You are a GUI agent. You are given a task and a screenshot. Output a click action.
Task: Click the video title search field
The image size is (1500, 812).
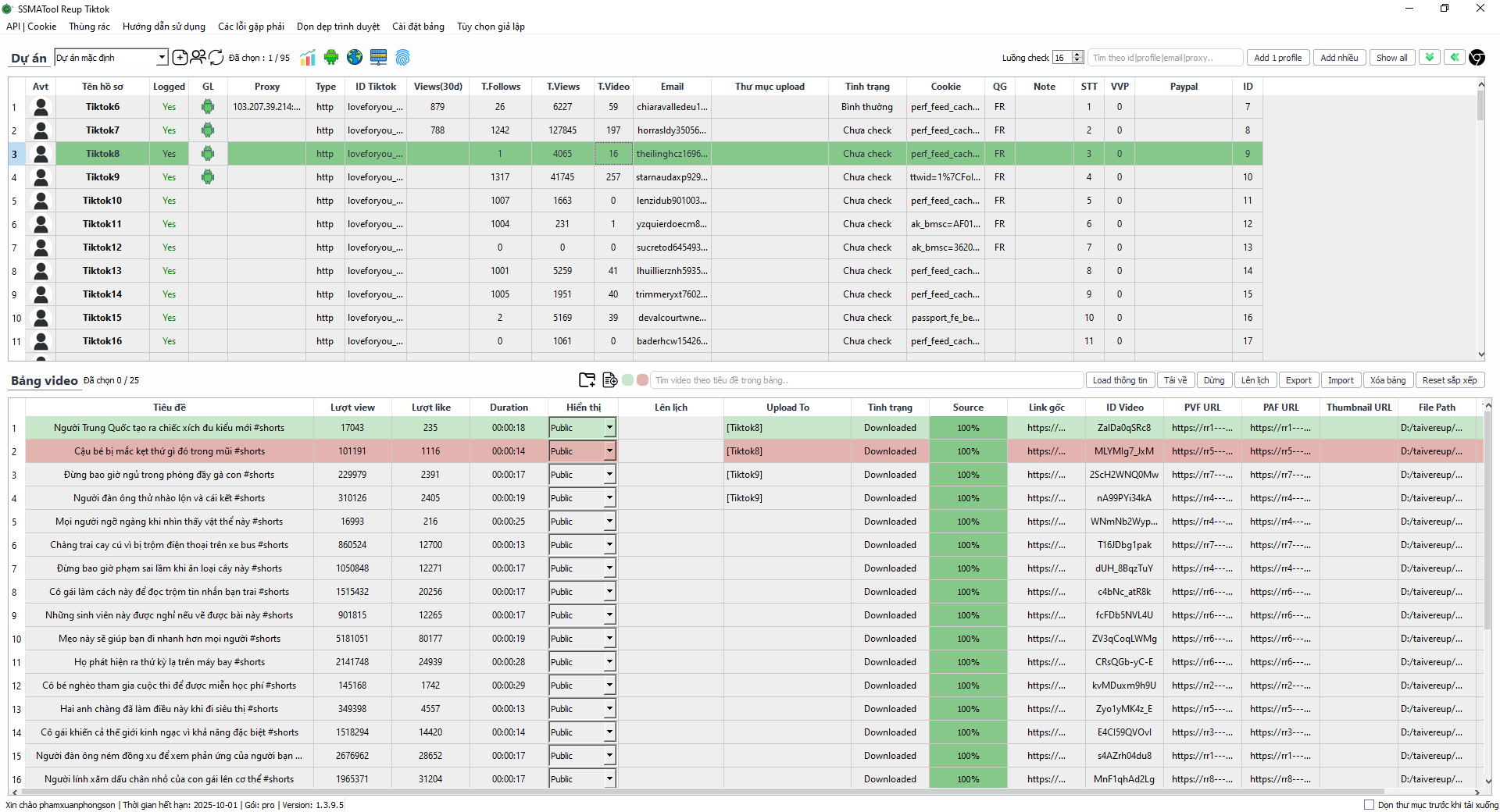tap(866, 380)
